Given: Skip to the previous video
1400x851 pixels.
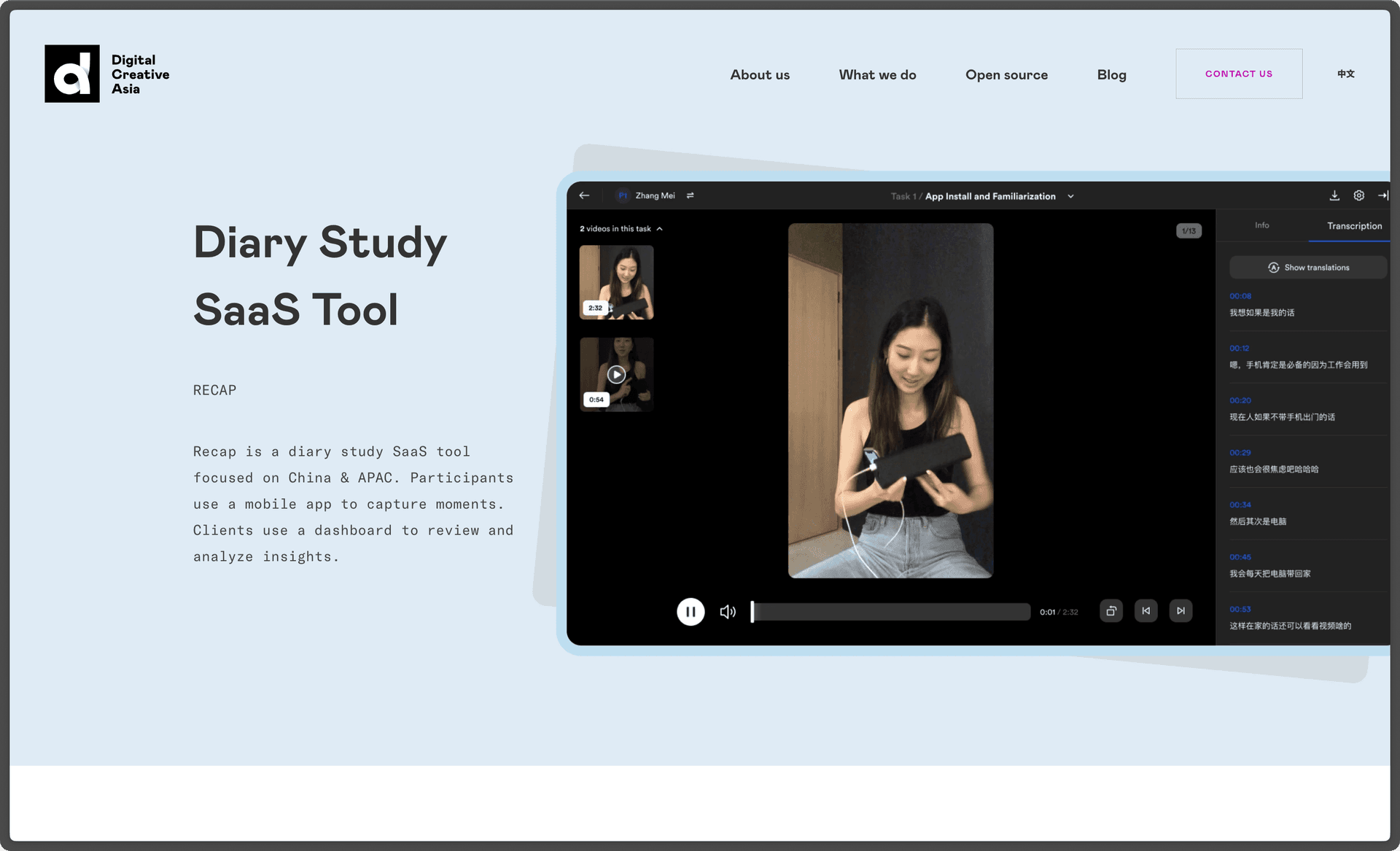Looking at the screenshot, I should pyautogui.click(x=1146, y=611).
